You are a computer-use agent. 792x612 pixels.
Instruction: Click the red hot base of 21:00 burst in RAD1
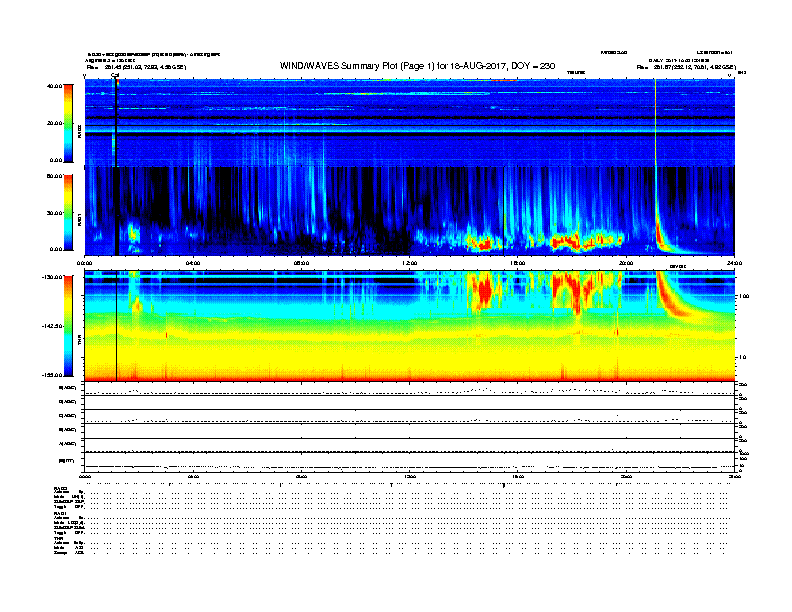point(660,236)
